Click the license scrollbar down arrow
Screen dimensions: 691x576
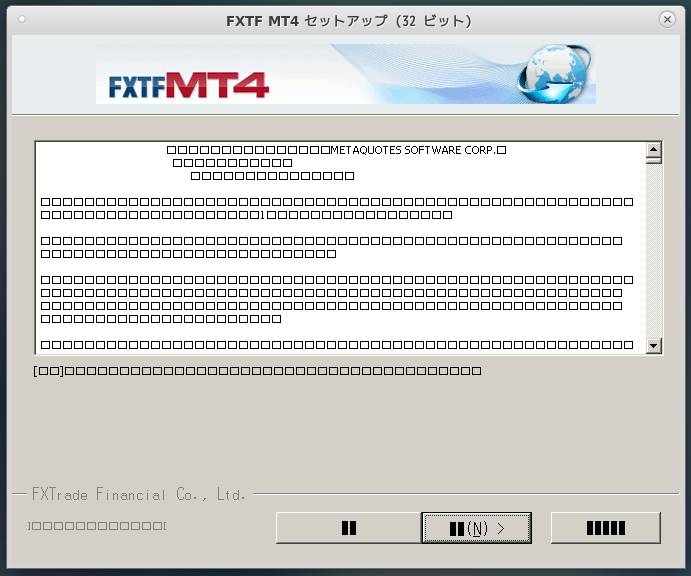(654, 346)
